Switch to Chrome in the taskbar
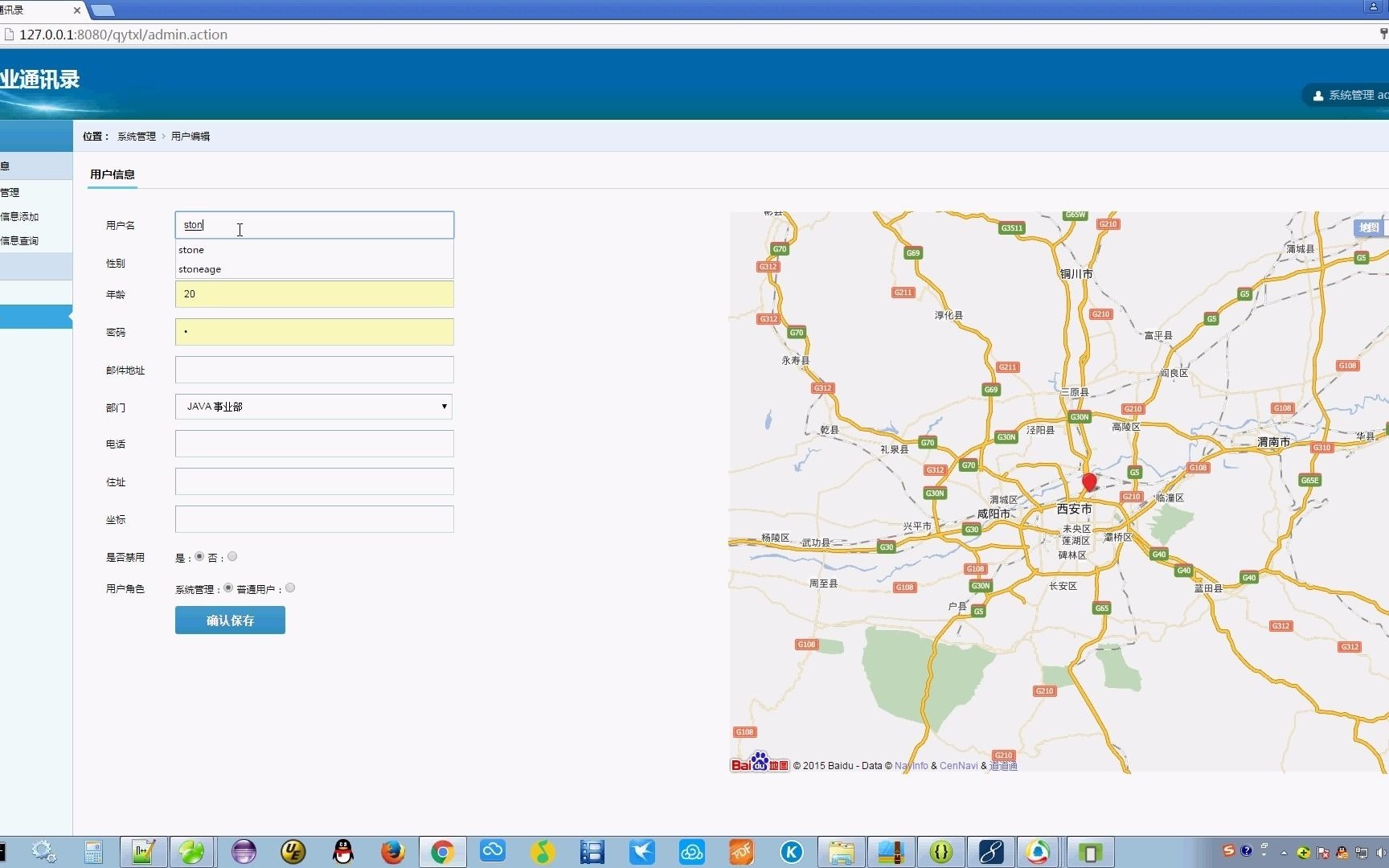1389x868 pixels. point(442,852)
